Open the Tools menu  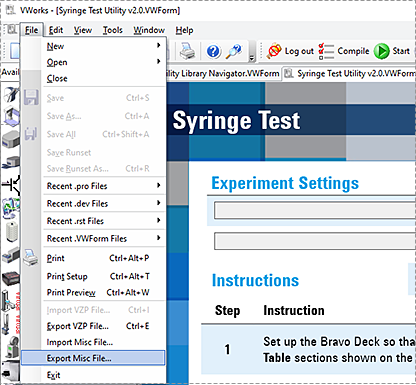(x=112, y=30)
